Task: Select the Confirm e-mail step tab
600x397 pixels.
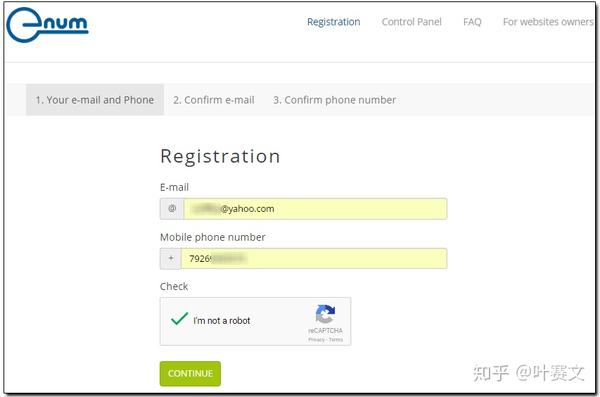Action: (214, 100)
